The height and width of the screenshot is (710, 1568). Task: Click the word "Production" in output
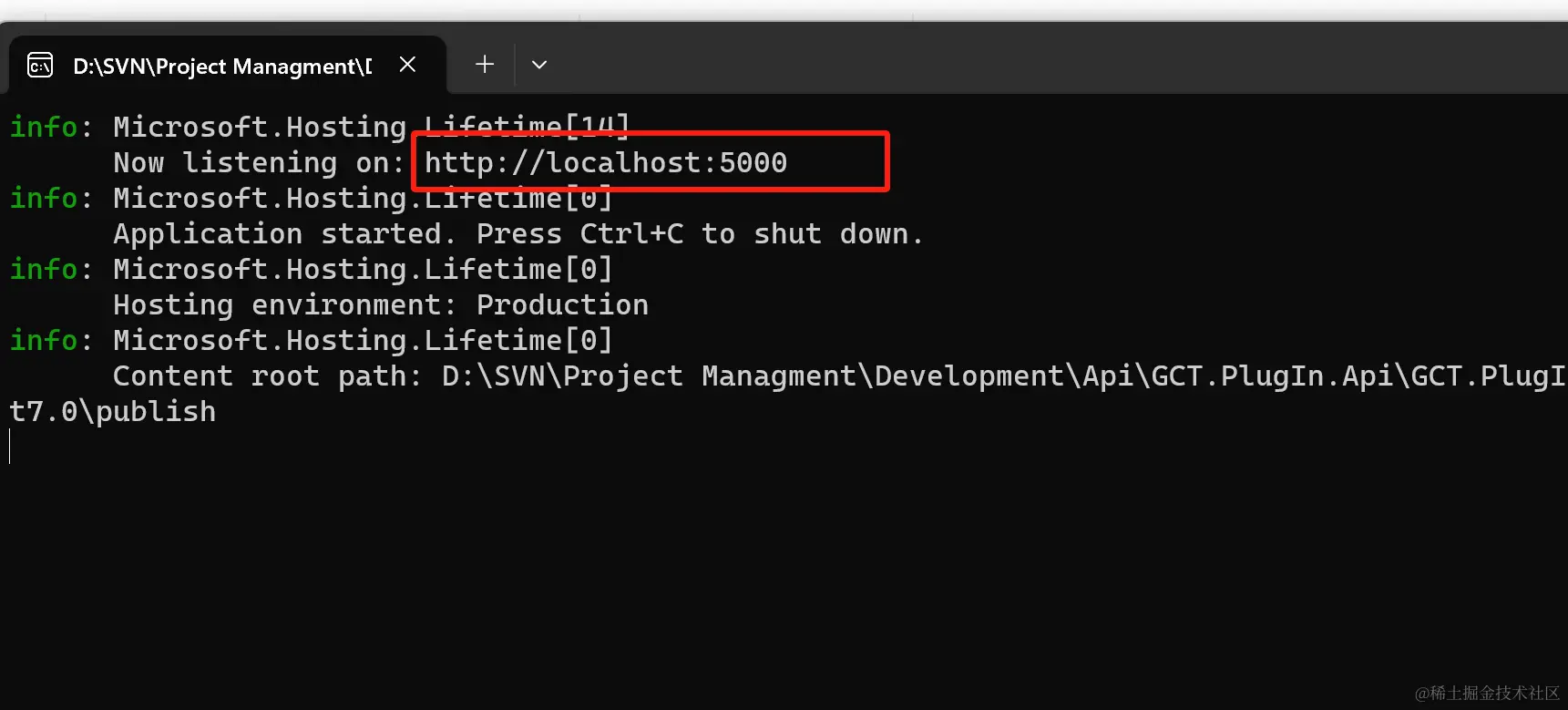pyautogui.click(x=562, y=304)
